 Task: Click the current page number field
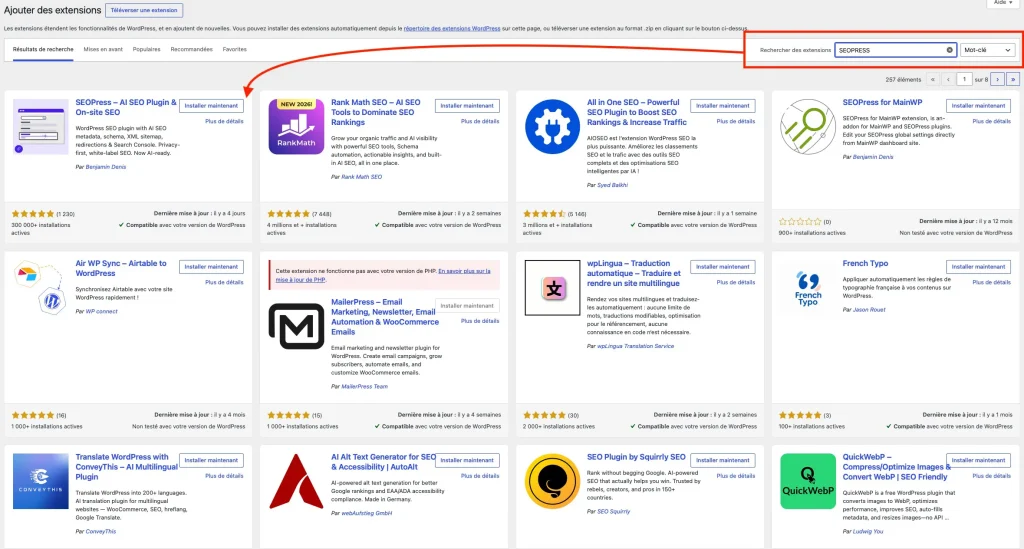(965, 79)
